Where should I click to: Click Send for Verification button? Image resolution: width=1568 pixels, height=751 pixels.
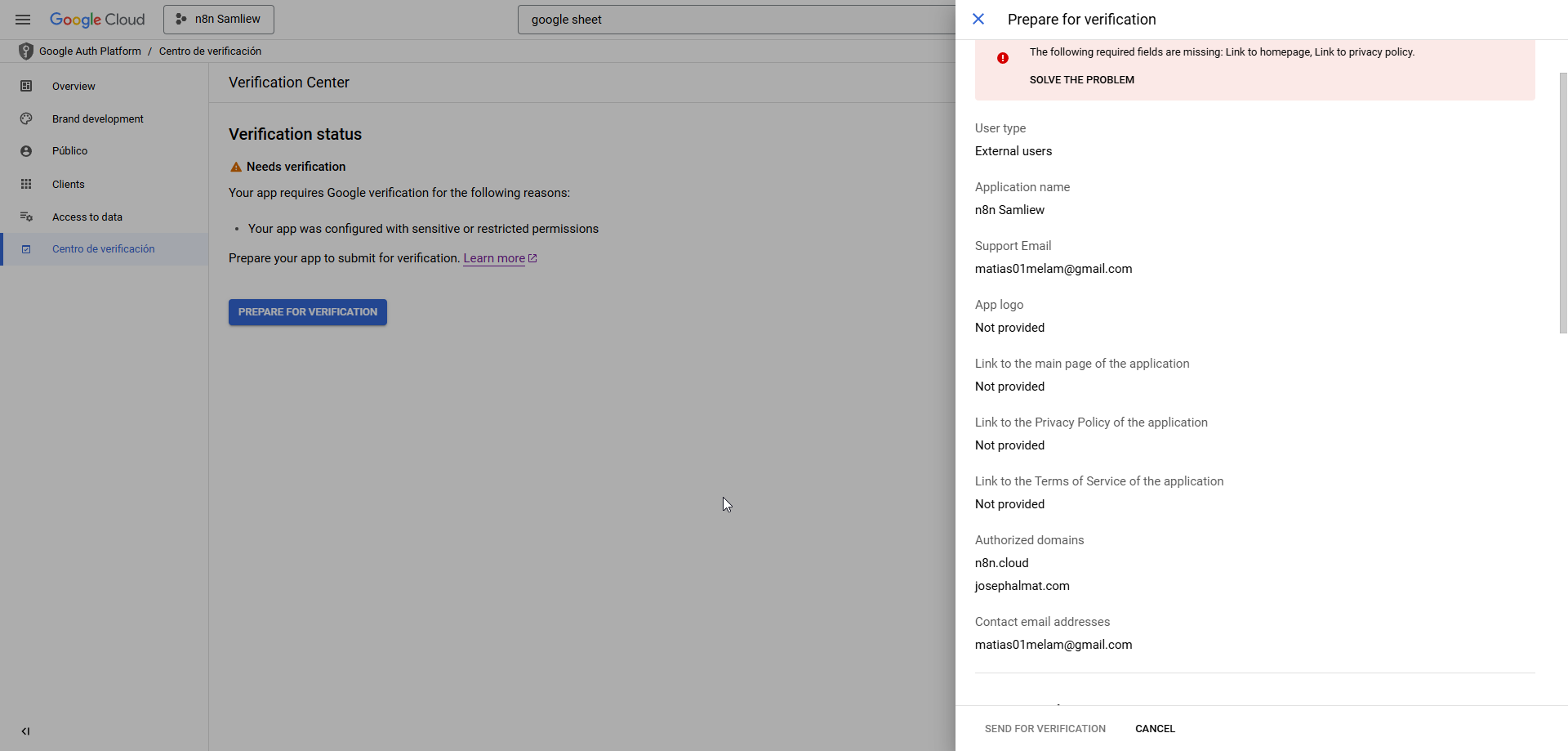(1045, 729)
